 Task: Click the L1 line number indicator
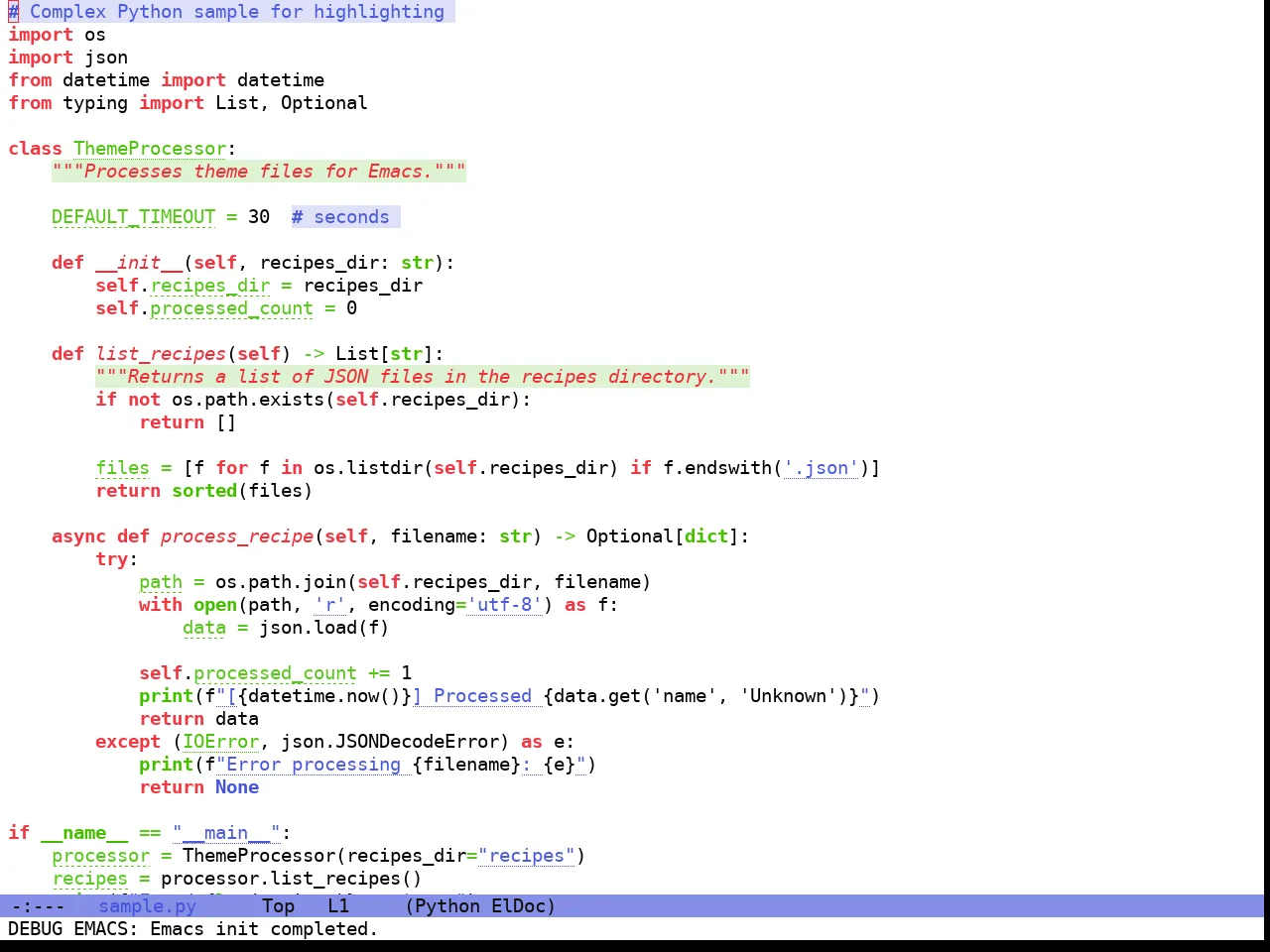coord(338,905)
